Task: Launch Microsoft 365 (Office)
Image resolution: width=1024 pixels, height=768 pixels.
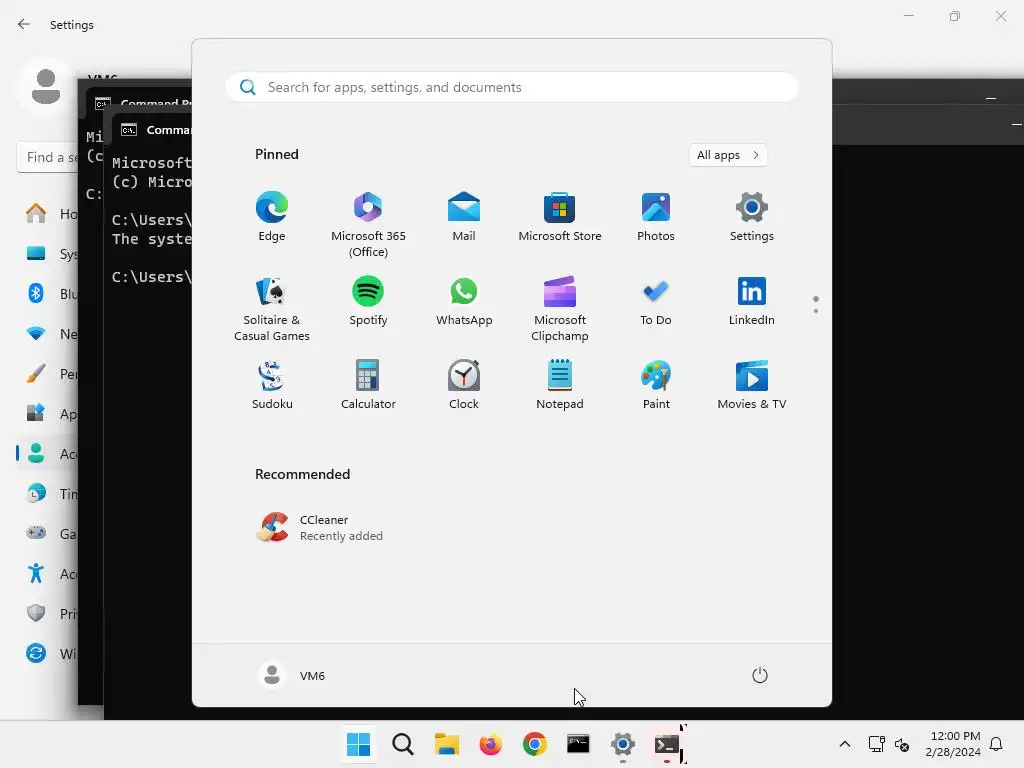Action: tap(368, 225)
